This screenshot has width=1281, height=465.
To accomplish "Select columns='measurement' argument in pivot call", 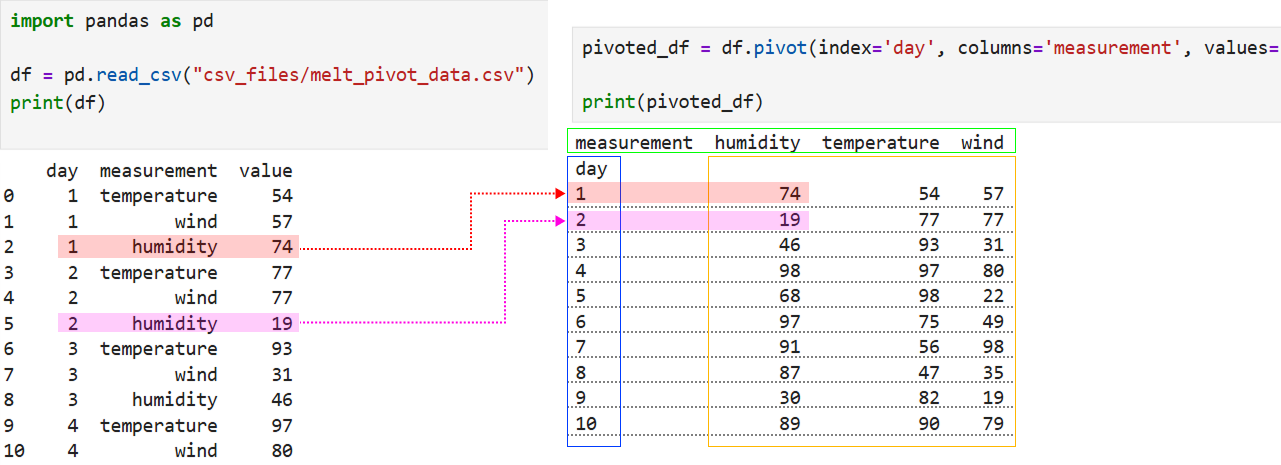I will [1070, 48].
